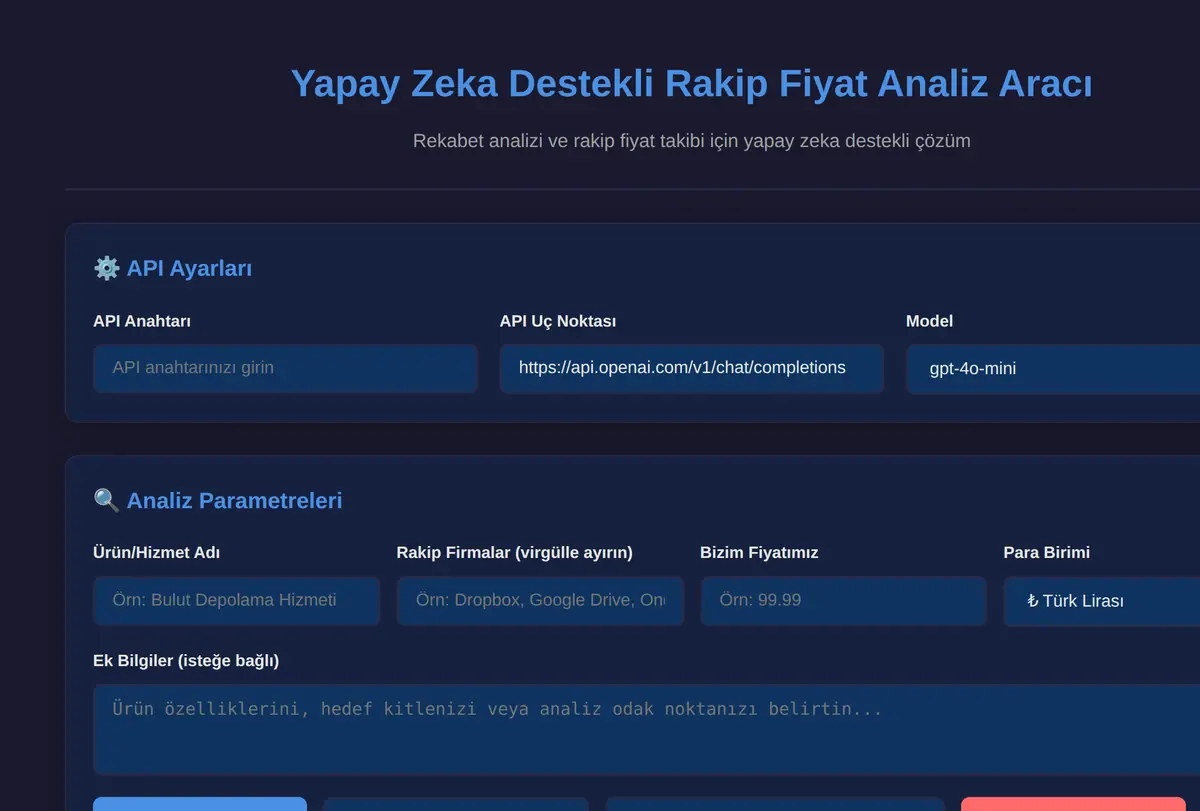Click the gear icon beside API Ayarları

point(106,268)
